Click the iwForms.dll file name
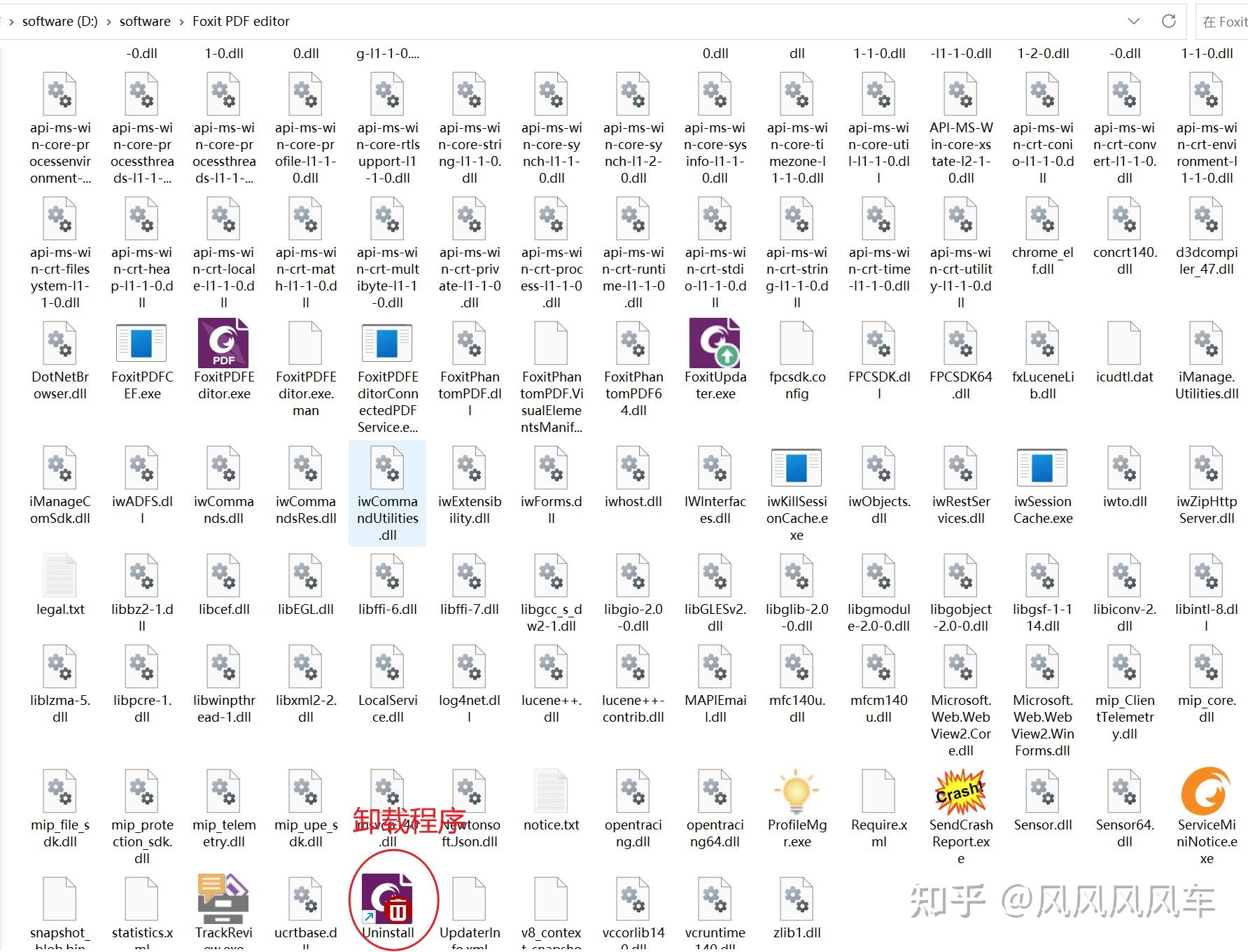1248x952 pixels. [x=552, y=510]
